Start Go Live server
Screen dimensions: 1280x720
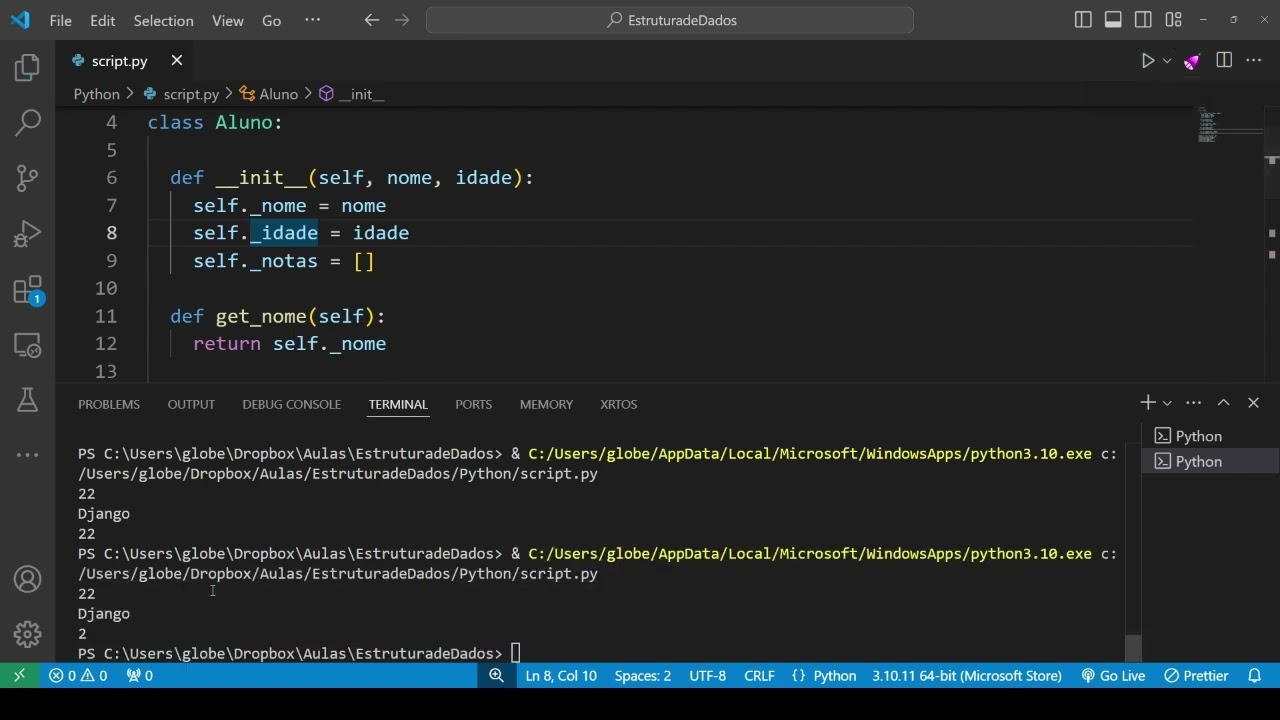click(1113, 676)
